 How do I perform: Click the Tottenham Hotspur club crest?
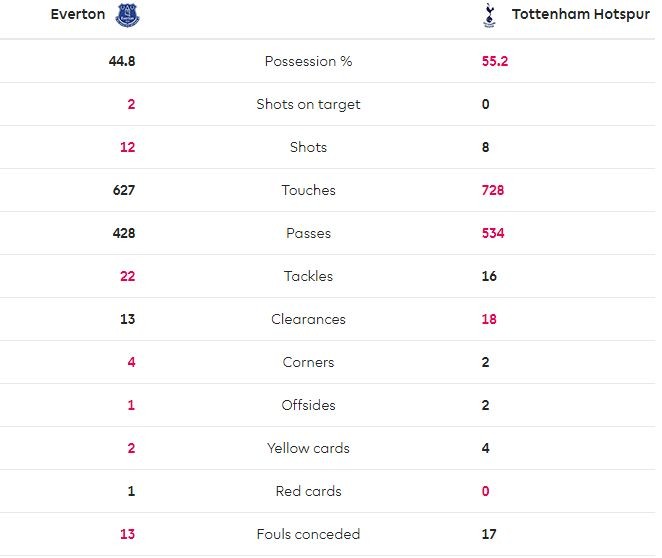(x=489, y=15)
